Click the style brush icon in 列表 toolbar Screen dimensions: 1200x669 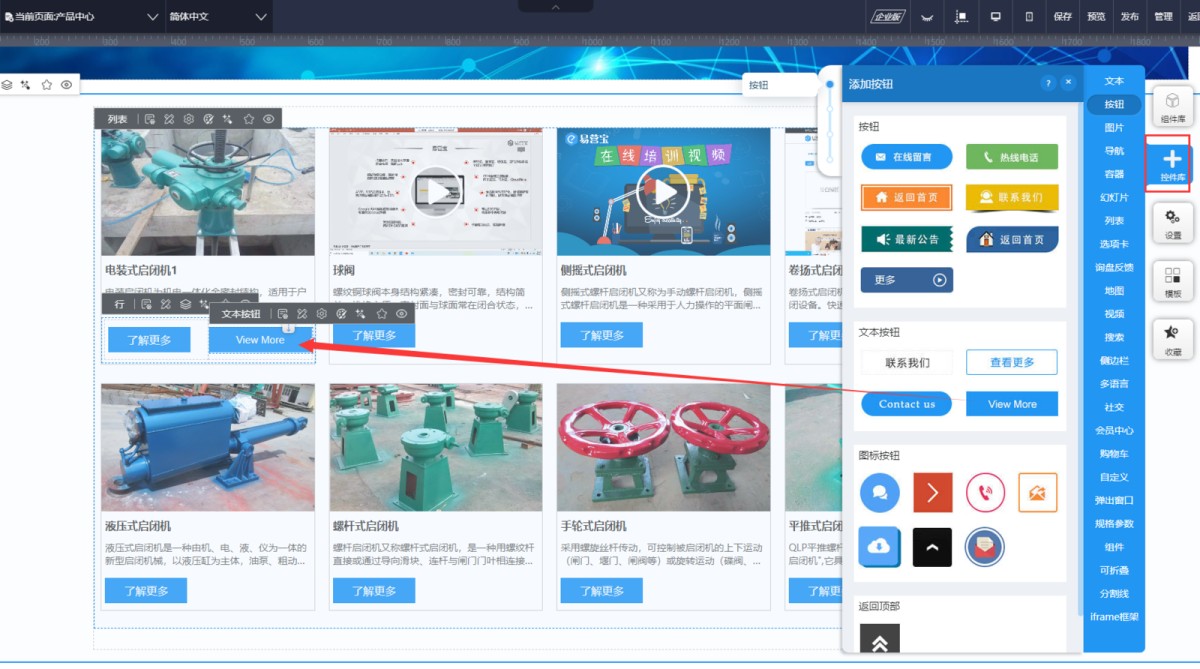[x=169, y=119]
